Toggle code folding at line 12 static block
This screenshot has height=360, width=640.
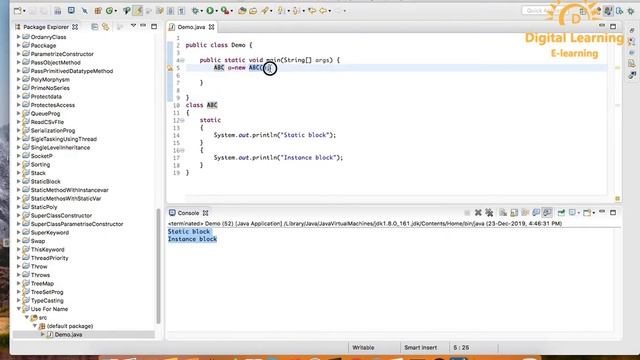coord(182,120)
